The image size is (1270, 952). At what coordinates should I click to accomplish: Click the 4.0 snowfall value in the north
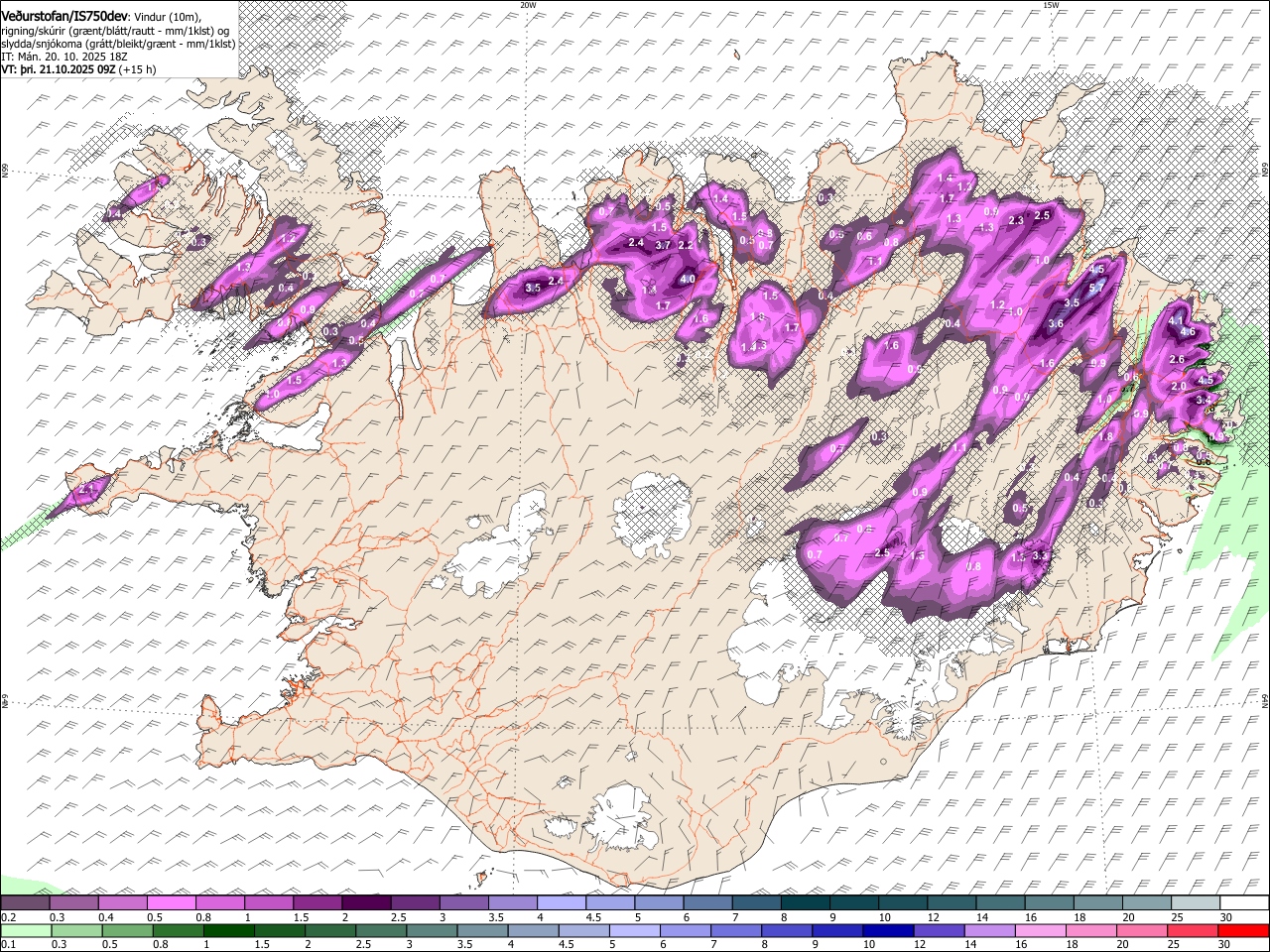(x=687, y=280)
